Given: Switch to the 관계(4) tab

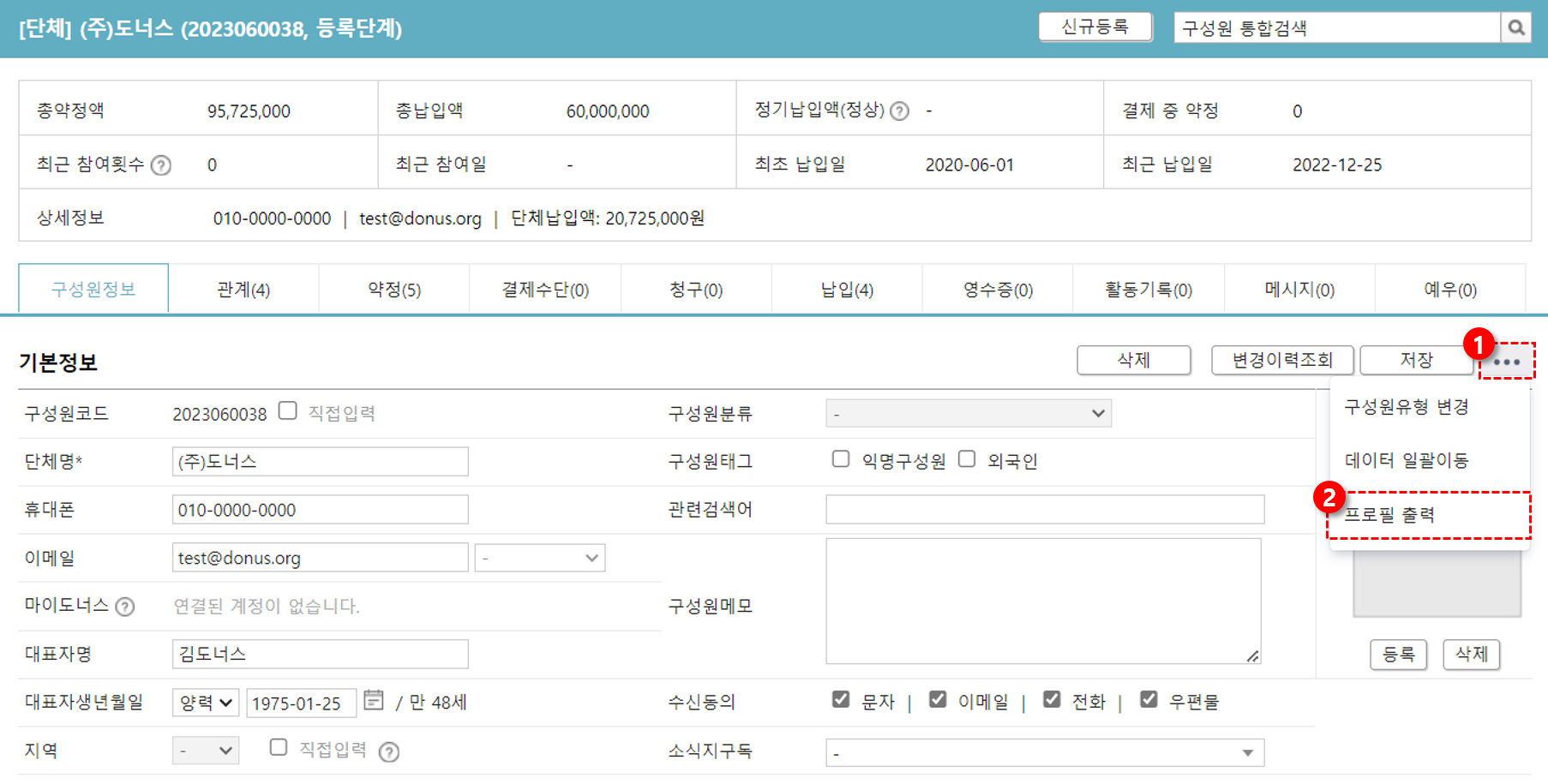Looking at the screenshot, I should [243, 289].
